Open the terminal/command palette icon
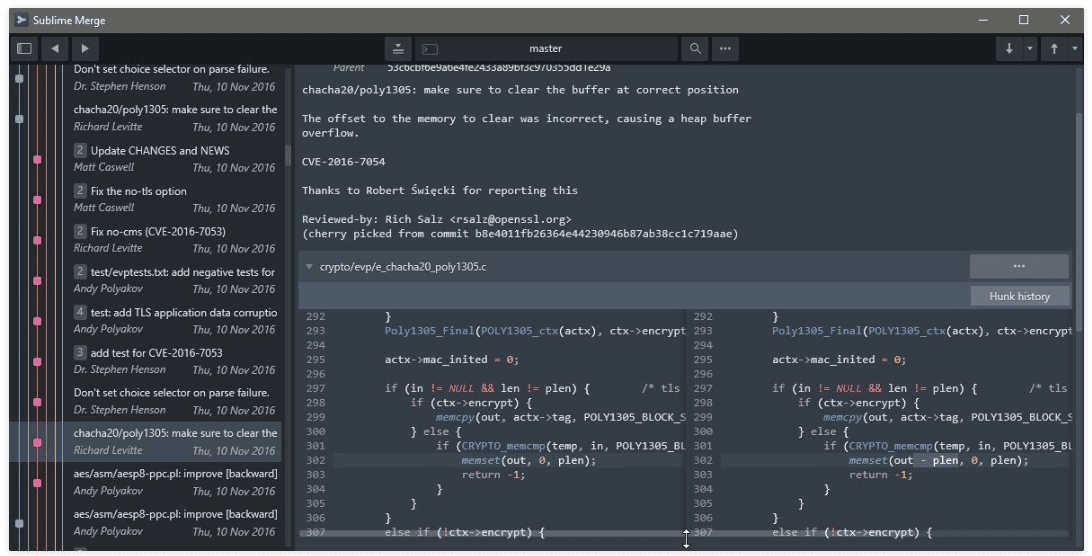Image resolution: width=1092 pixels, height=556 pixels. point(430,49)
